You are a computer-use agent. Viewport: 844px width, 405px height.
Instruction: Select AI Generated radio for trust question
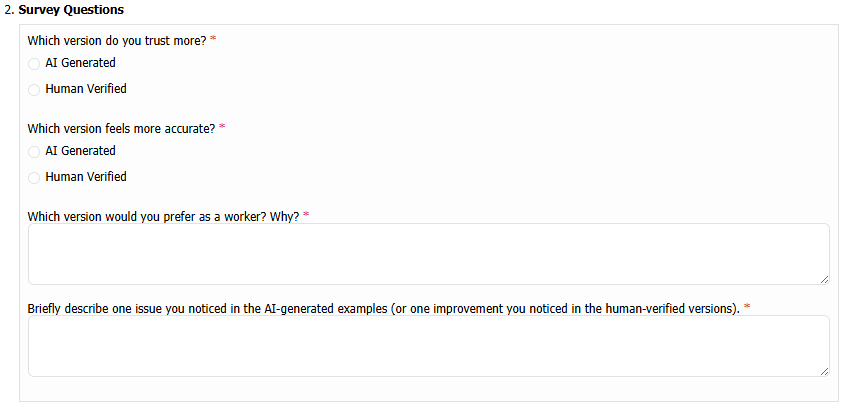35,63
